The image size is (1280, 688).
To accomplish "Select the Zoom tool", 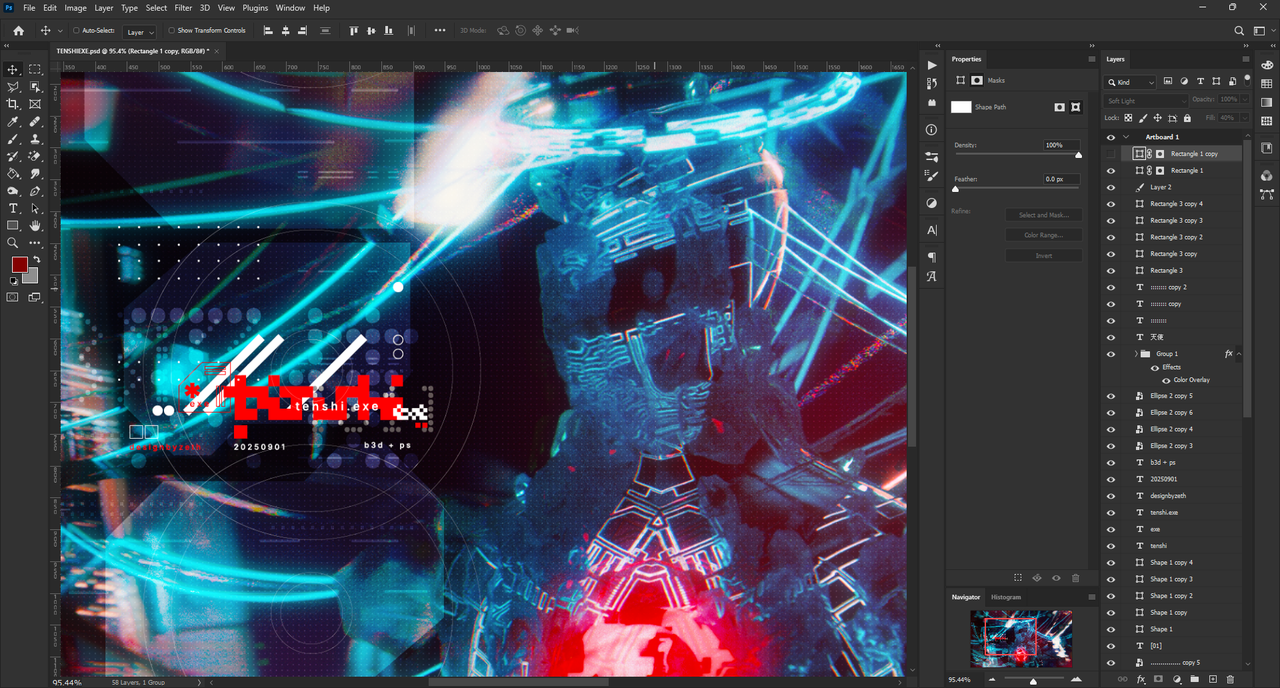I will (13, 243).
